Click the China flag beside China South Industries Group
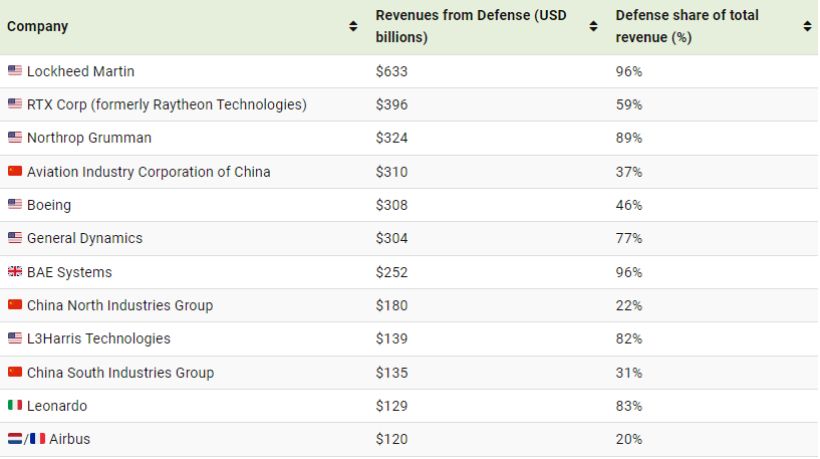 pos(14,372)
